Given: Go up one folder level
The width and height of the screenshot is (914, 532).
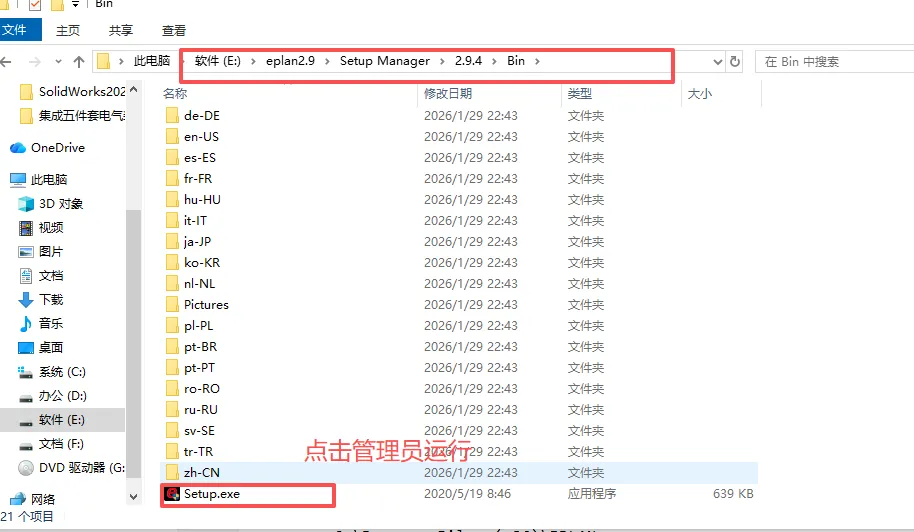Looking at the screenshot, I should pyautogui.click(x=79, y=61).
